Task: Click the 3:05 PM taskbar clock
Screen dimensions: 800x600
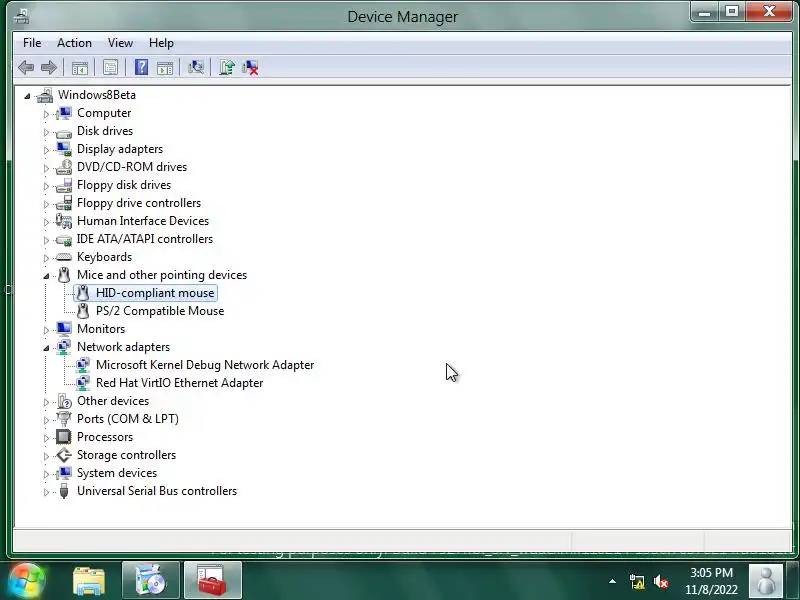Action: click(x=711, y=581)
